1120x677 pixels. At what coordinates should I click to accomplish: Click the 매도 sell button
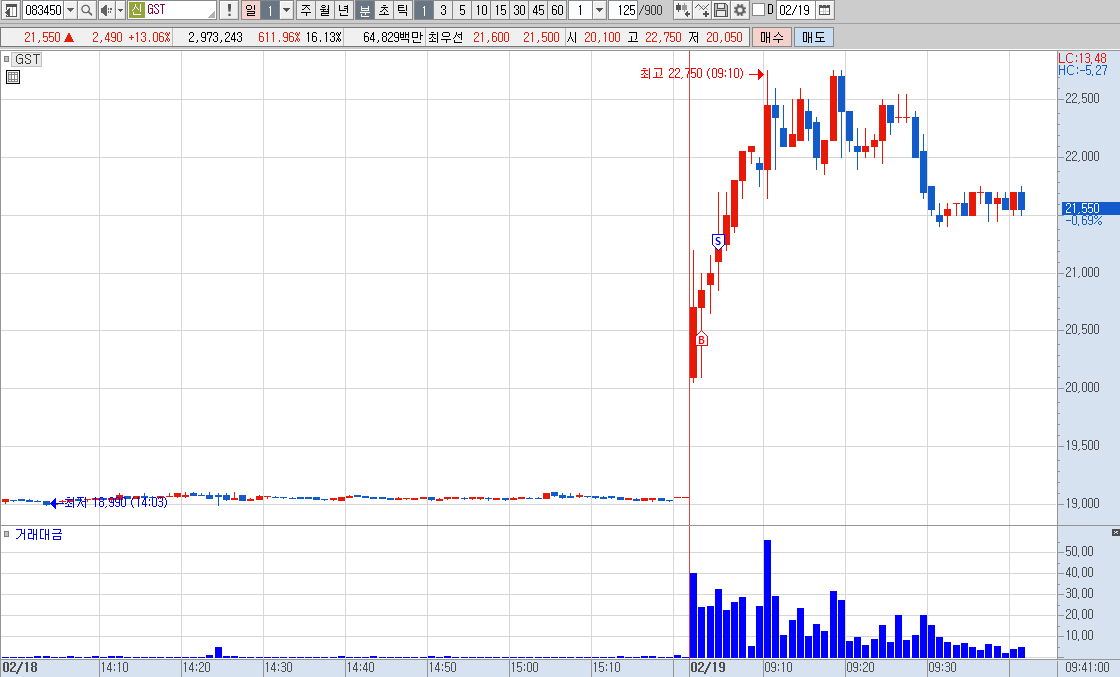pyautogui.click(x=814, y=37)
